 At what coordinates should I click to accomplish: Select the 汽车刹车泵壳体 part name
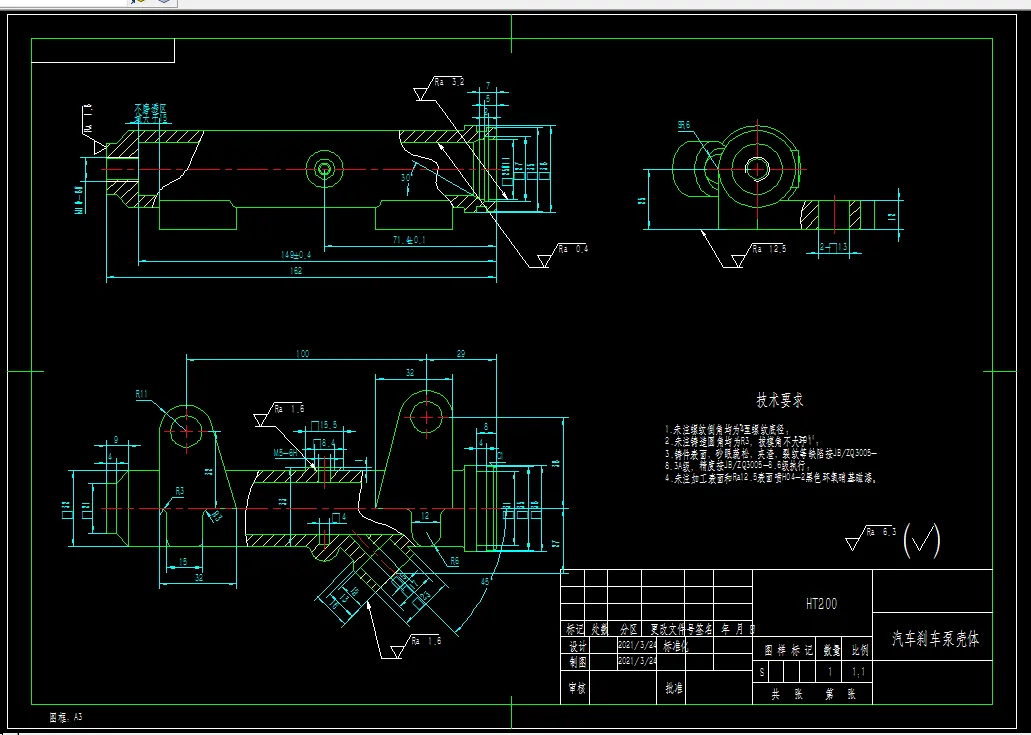[935, 638]
